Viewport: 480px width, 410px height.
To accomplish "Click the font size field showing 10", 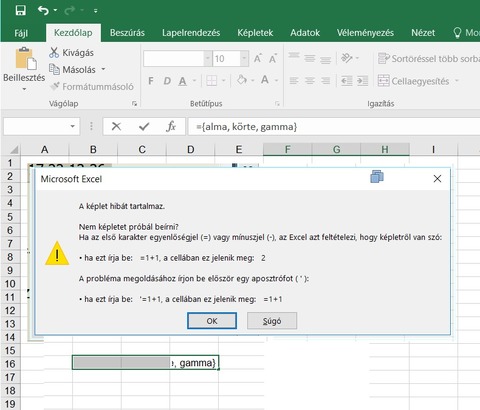I will click(x=226, y=59).
